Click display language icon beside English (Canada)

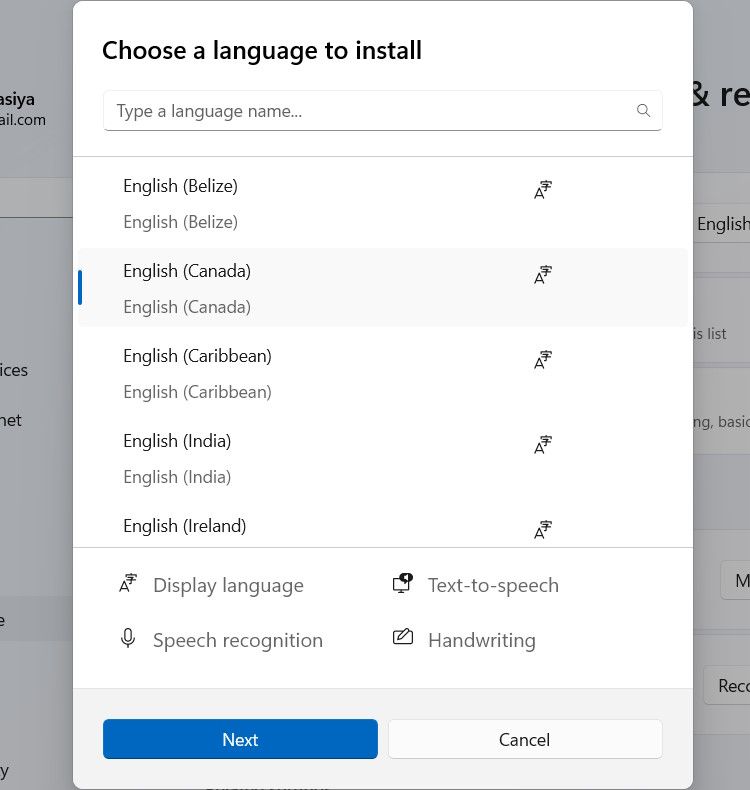[x=543, y=275]
